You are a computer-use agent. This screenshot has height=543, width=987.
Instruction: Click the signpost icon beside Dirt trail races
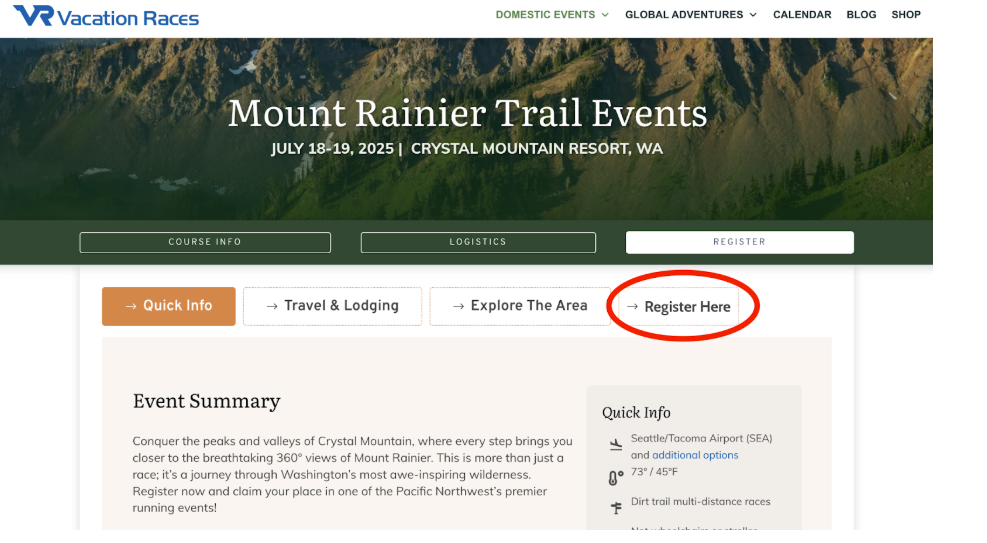[616, 508]
